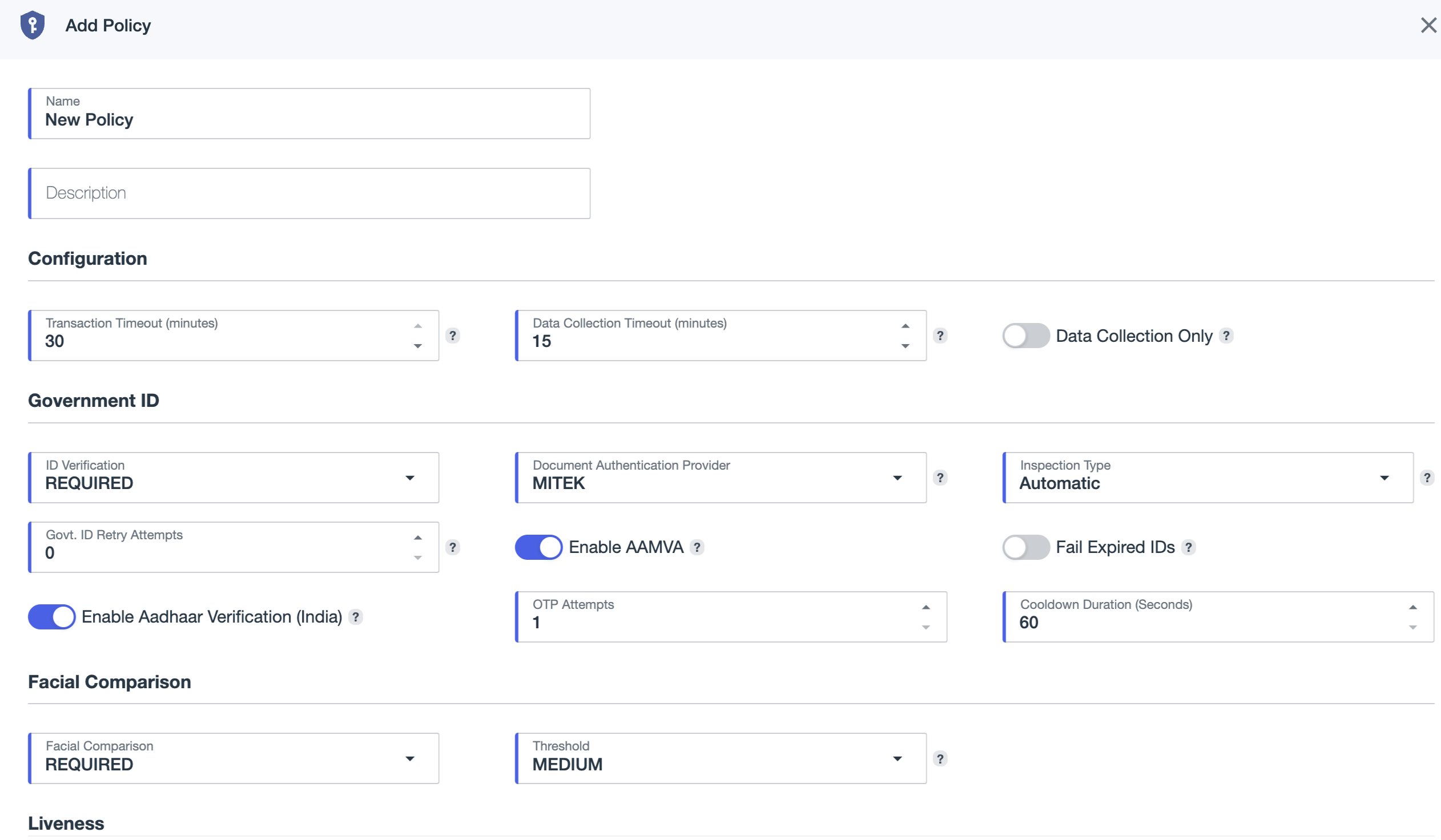Screen dimensions: 1441x840
Task: Increase Transaction Timeout with up arrow
Action: tap(418, 326)
